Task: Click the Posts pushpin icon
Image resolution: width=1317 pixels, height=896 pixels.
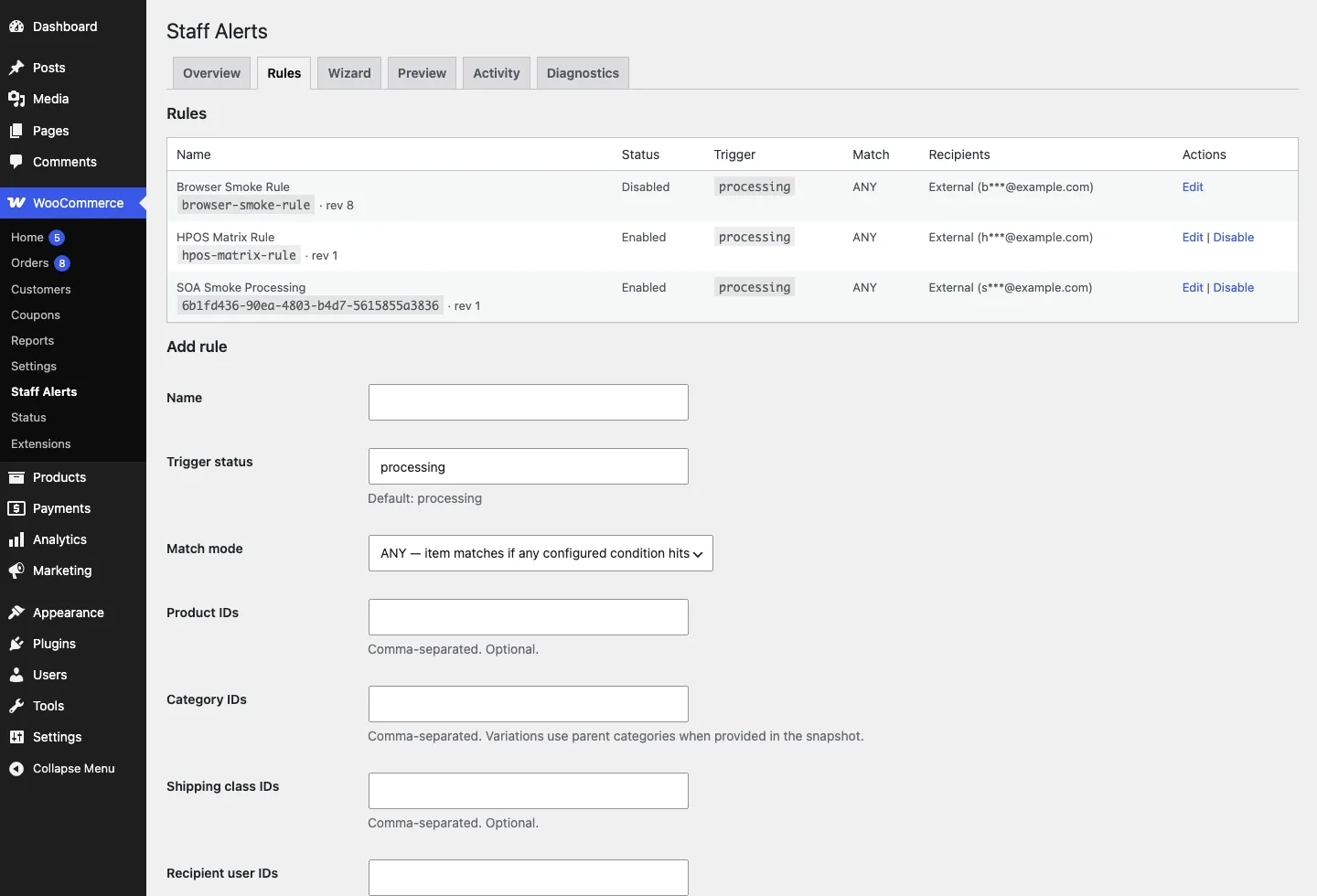Action: [16, 68]
